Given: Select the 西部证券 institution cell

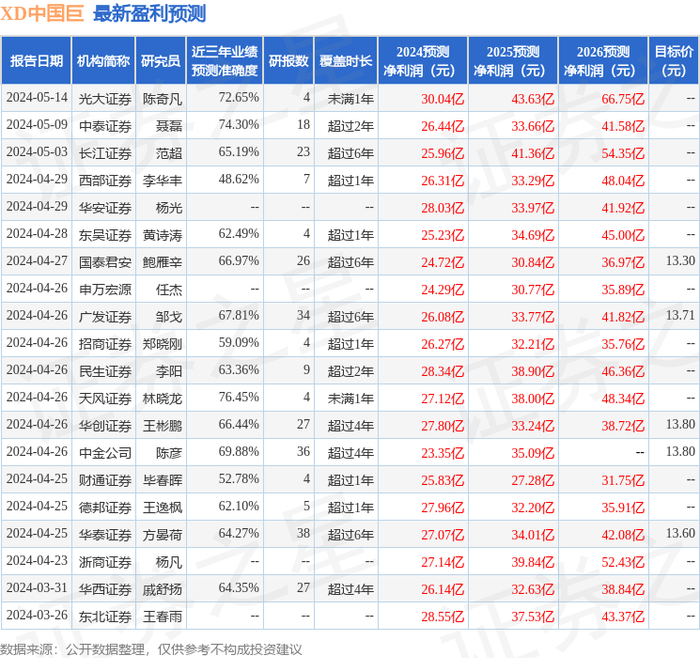Looking at the screenshot, I should [x=105, y=180].
